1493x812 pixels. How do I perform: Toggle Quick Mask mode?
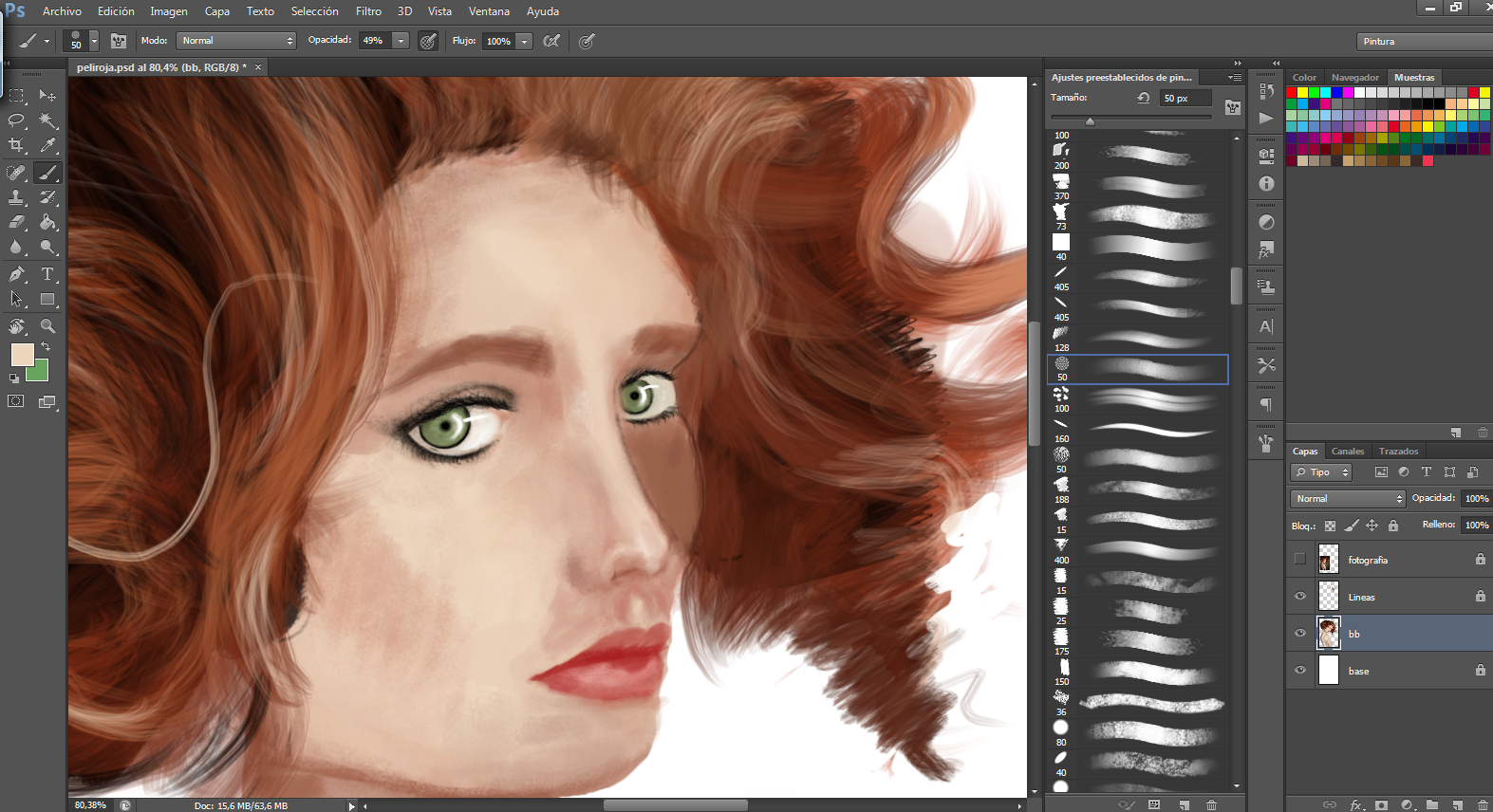click(16, 401)
